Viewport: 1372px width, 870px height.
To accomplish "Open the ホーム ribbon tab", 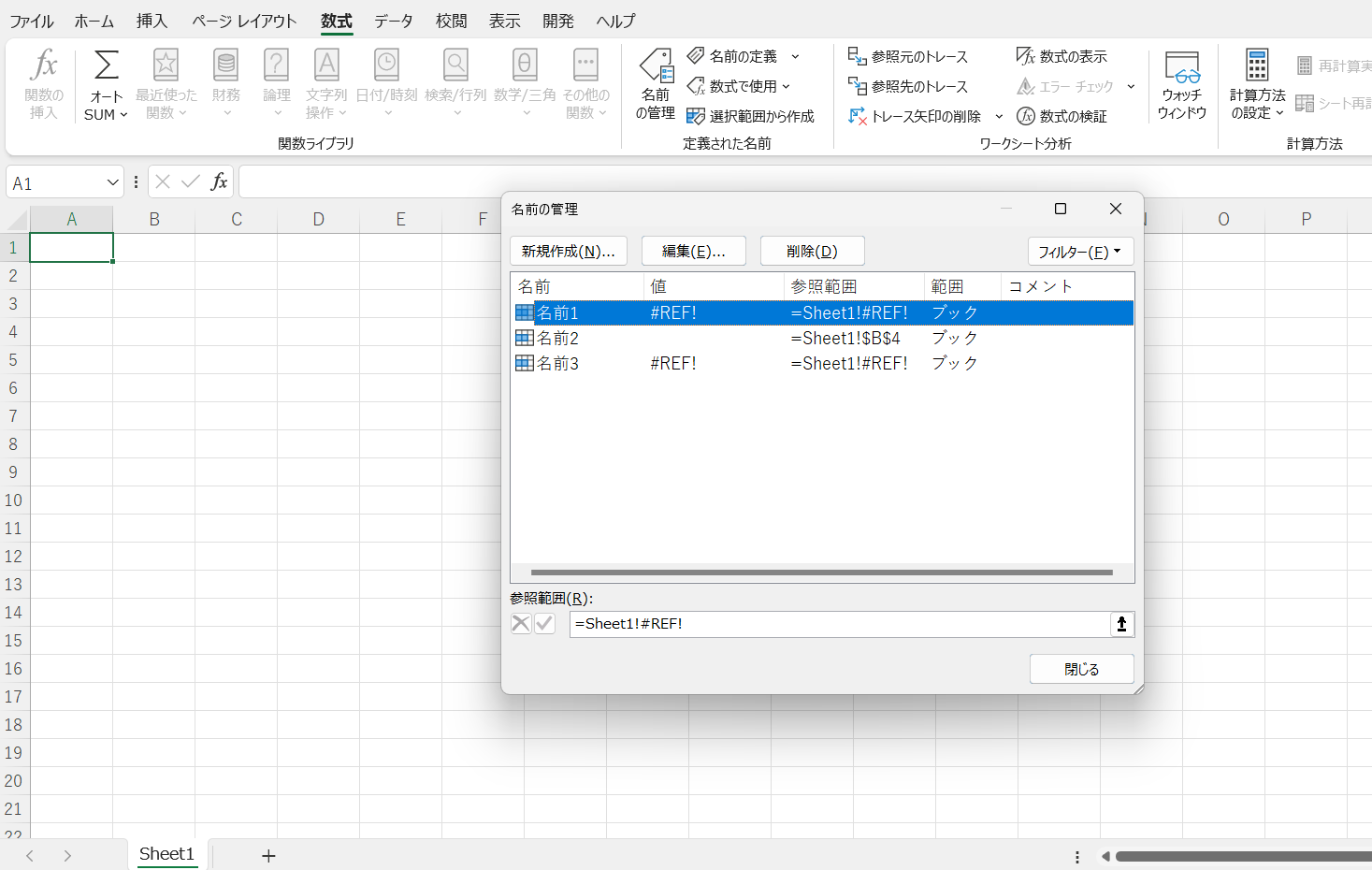I will pyautogui.click(x=94, y=21).
